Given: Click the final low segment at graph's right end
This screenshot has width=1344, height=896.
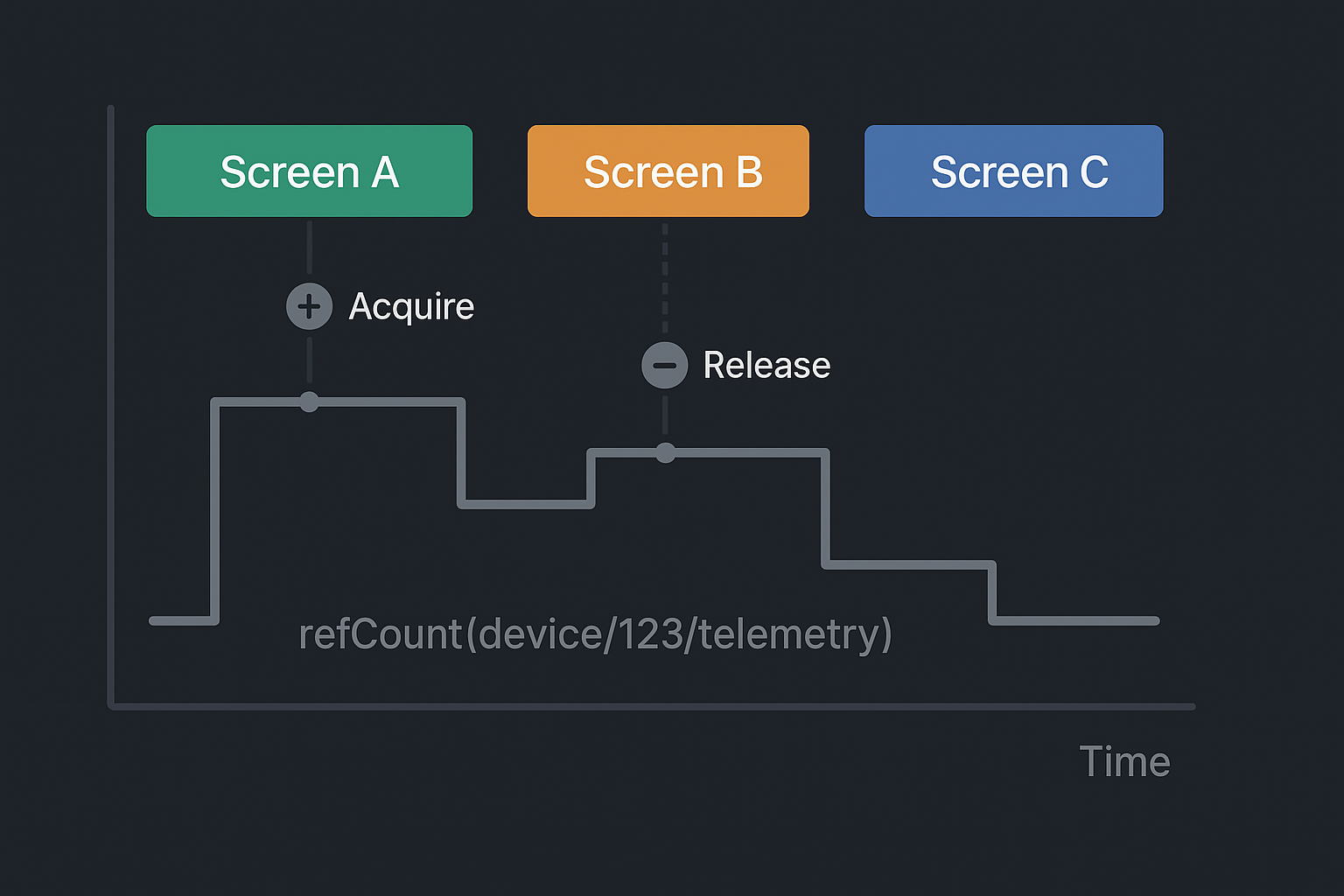Looking at the screenshot, I should pos(1076,620).
